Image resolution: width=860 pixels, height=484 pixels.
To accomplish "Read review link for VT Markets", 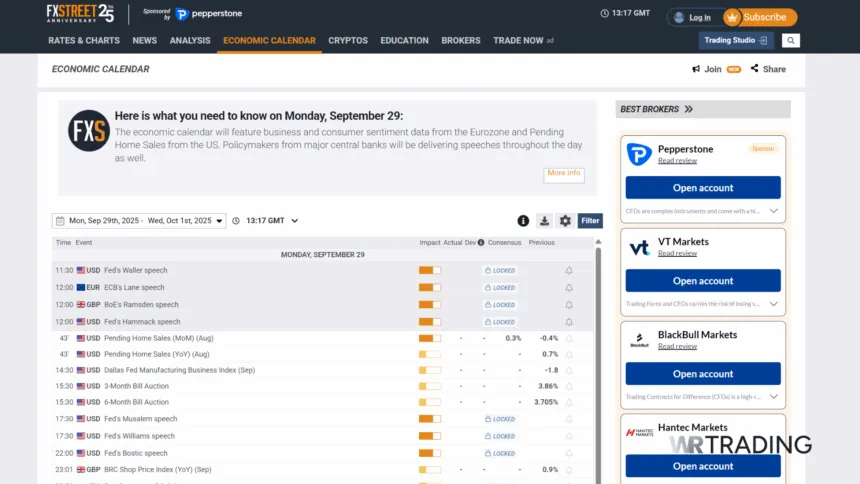I will [677, 254].
